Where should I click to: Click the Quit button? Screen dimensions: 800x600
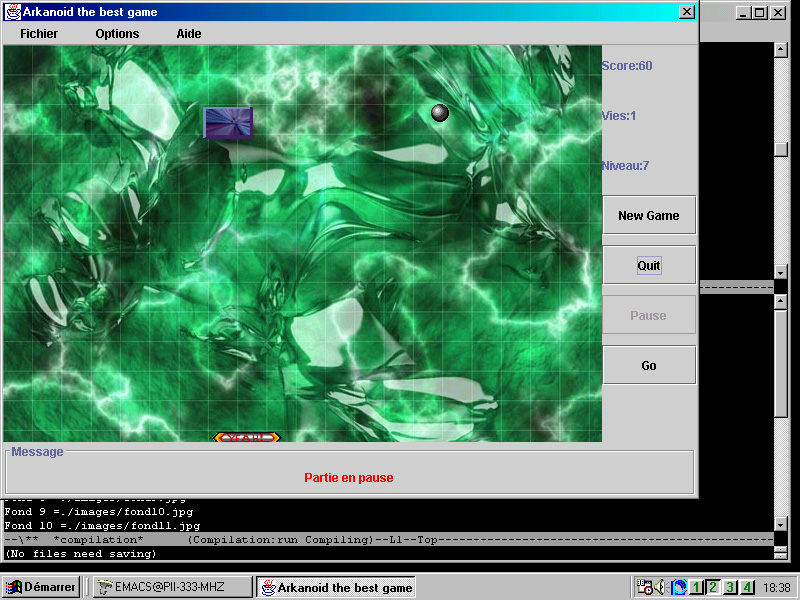click(x=648, y=265)
